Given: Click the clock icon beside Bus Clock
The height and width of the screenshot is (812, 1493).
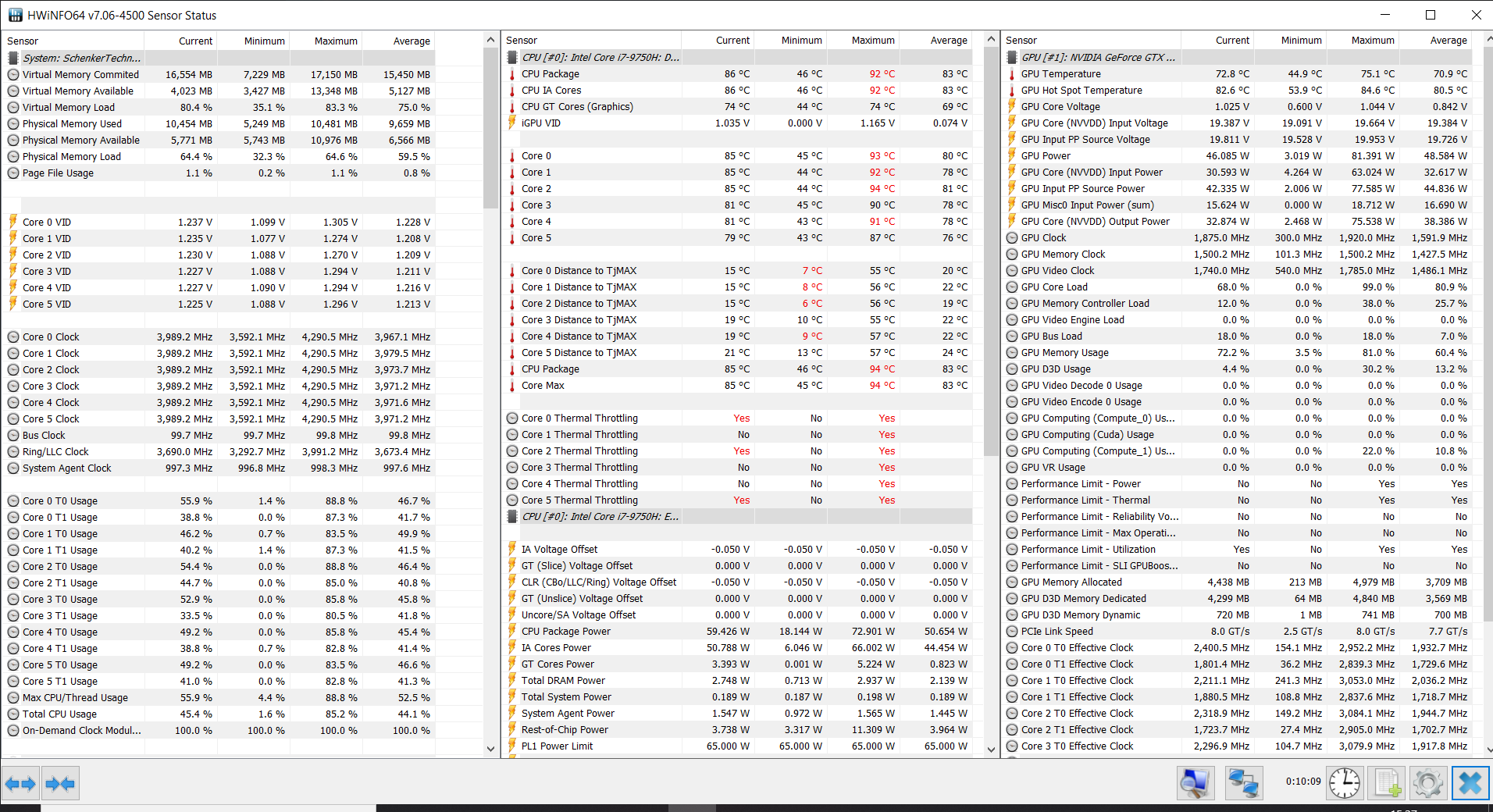Looking at the screenshot, I should click(x=13, y=436).
